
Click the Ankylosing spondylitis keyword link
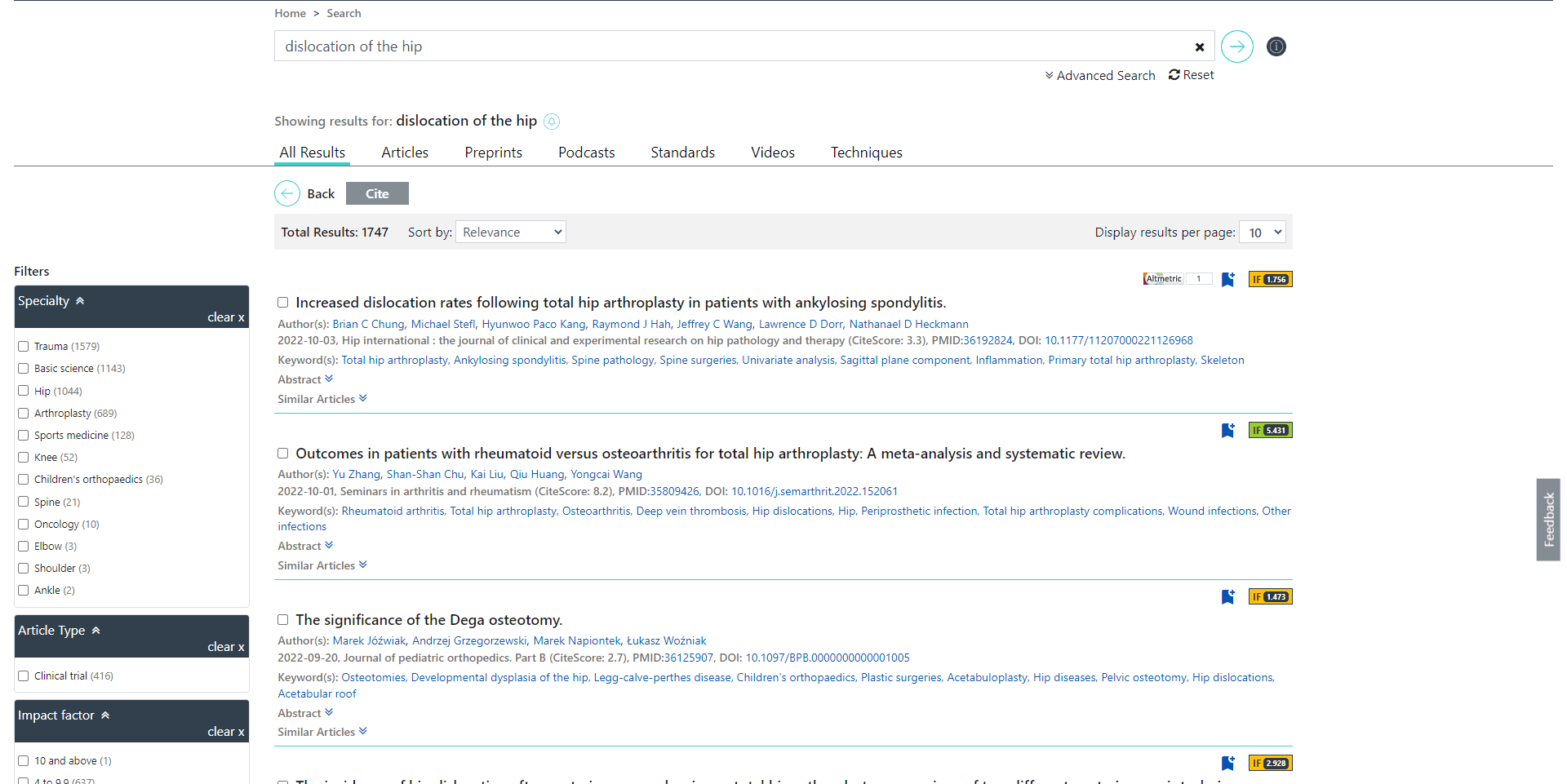click(x=509, y=360)
